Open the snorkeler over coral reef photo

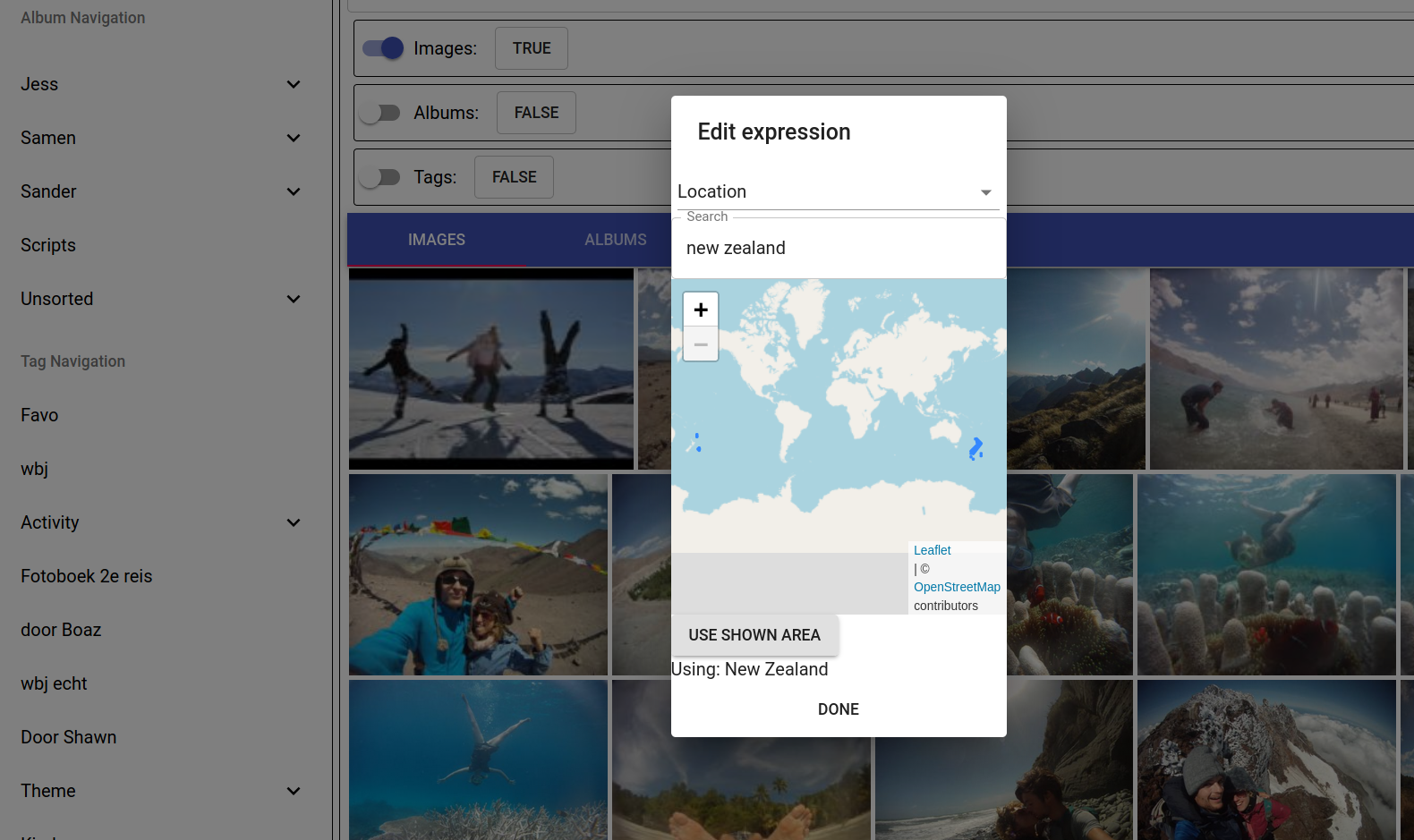1266,574
